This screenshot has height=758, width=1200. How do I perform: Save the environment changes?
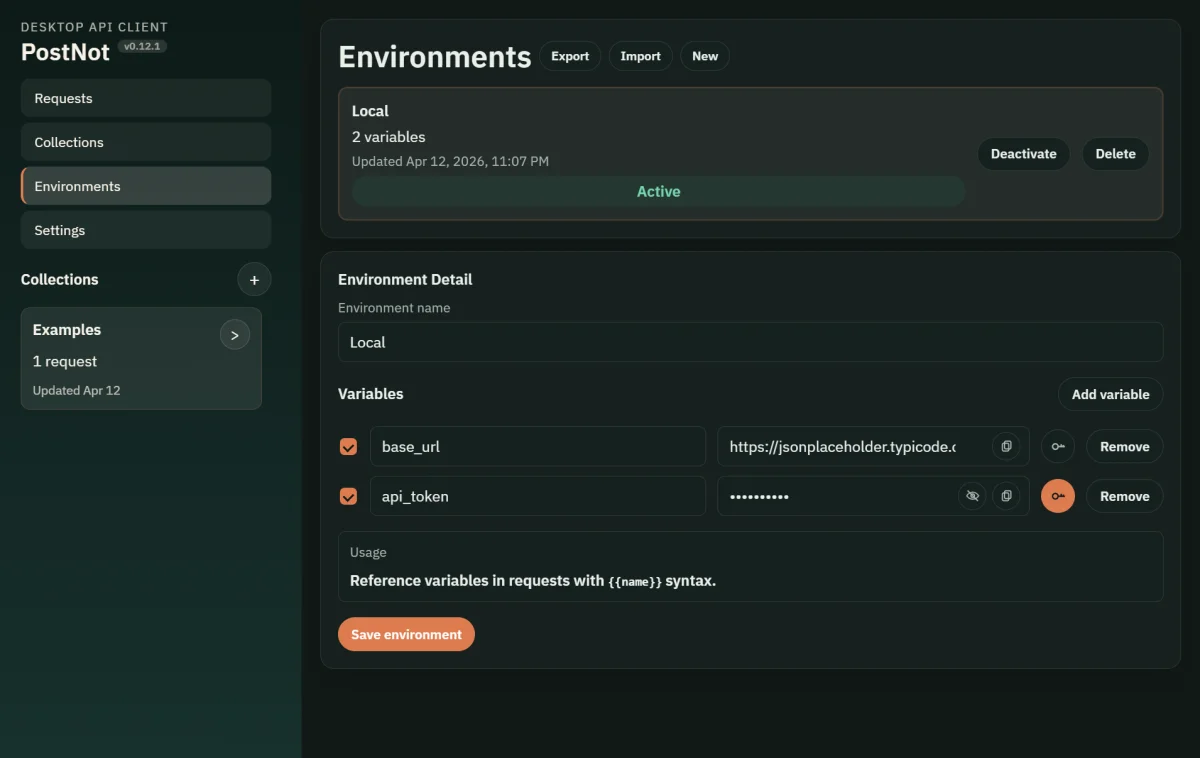point(406,634)
